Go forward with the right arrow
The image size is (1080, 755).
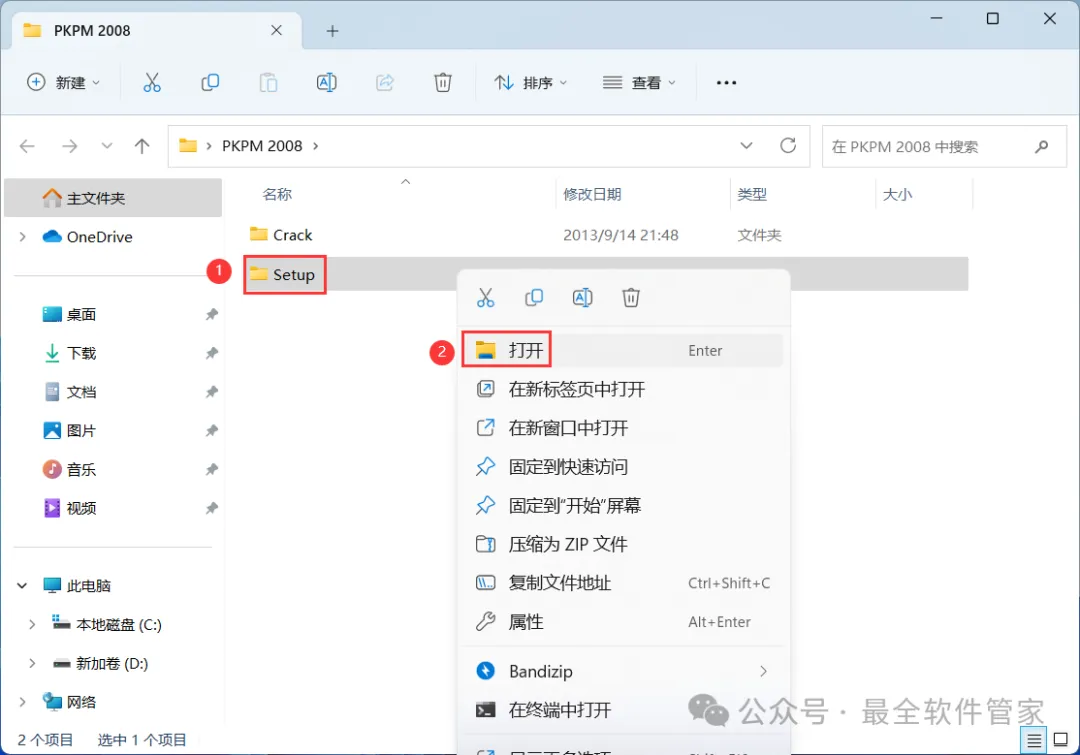70,146
